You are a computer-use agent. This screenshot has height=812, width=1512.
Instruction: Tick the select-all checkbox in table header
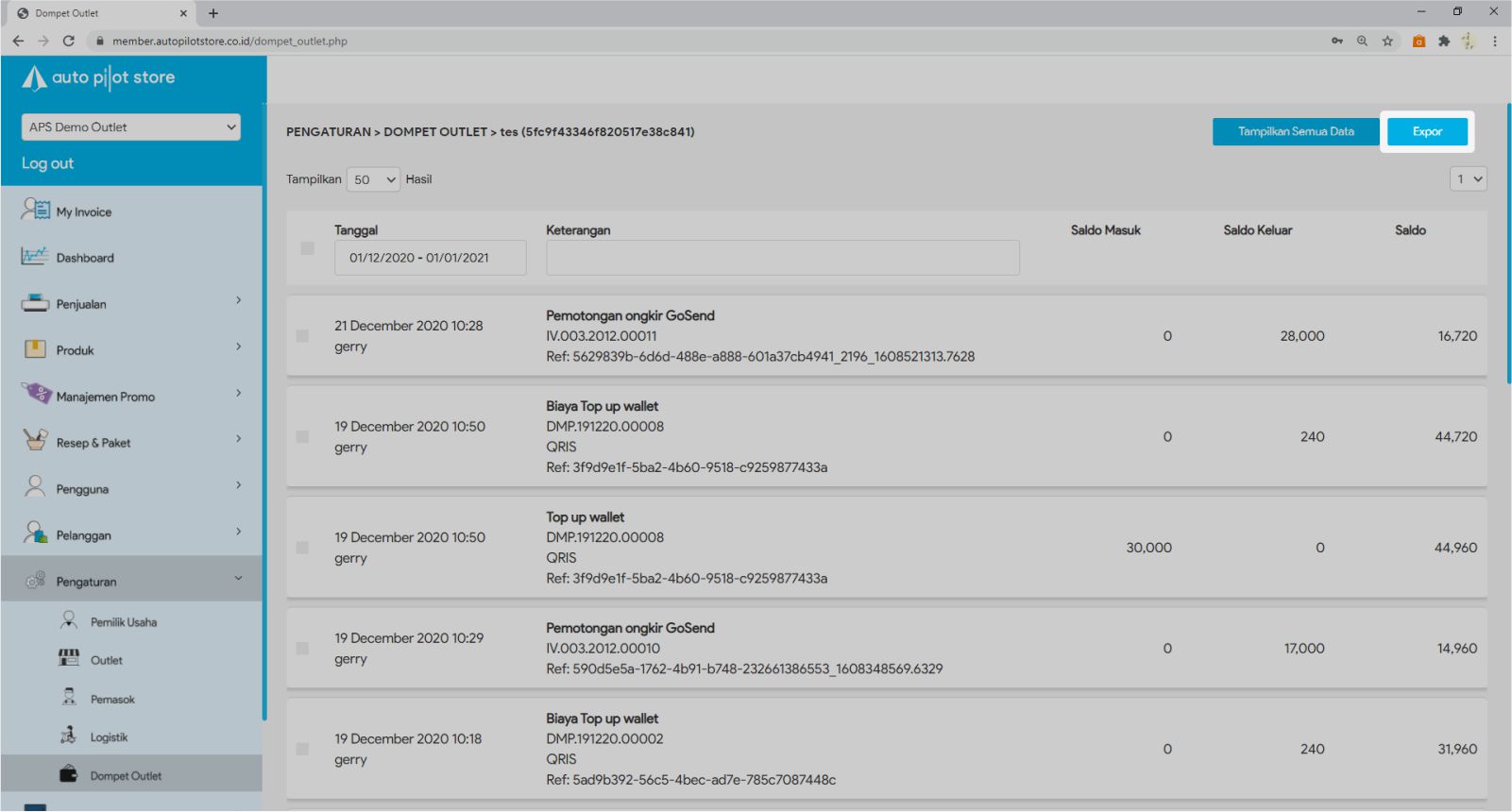point(307,248)
